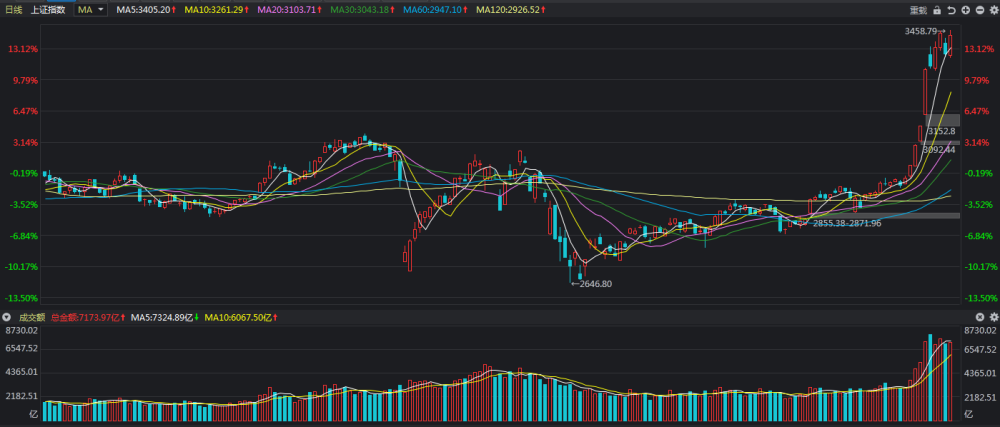1000x427 pixels.
Task: Toggle the MA5 indicator line label
Action: point(145,10)
